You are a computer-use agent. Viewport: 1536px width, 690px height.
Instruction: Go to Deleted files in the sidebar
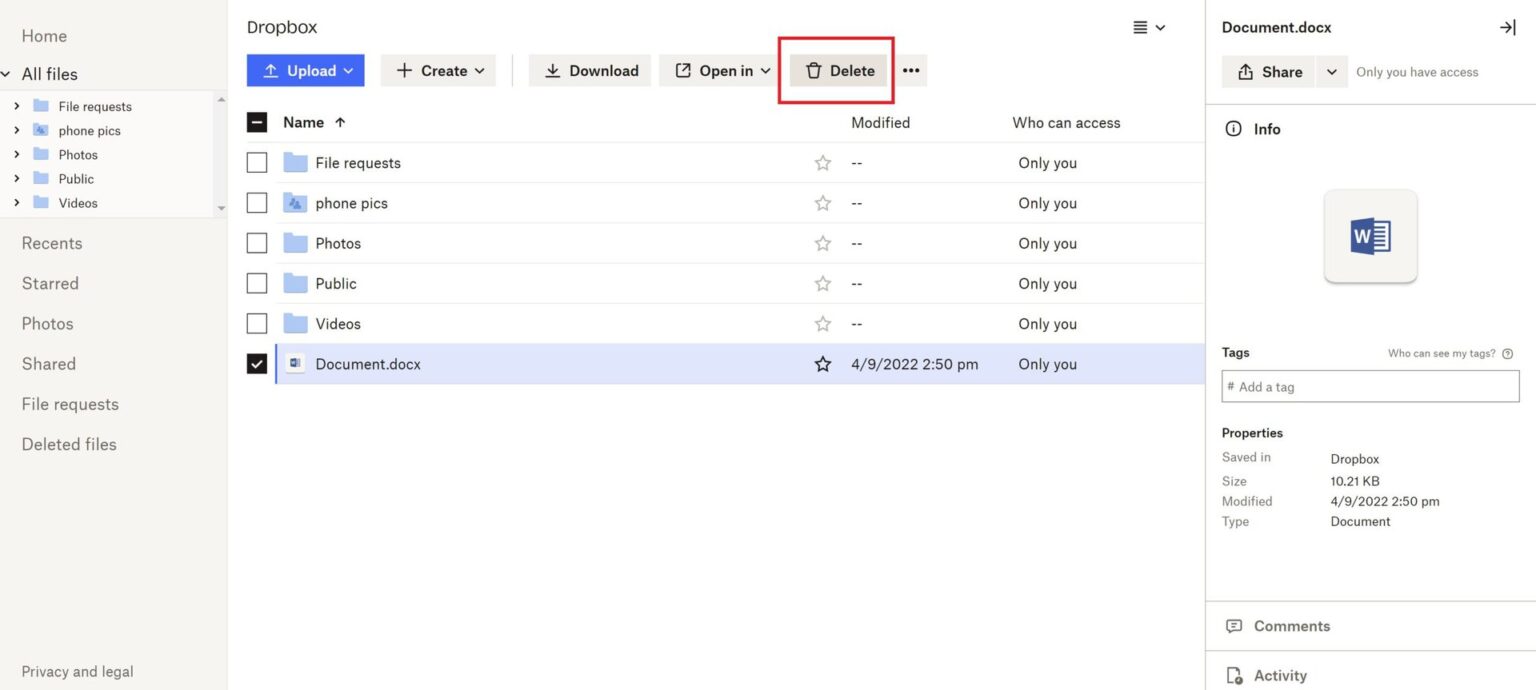(x=69, y=443)
